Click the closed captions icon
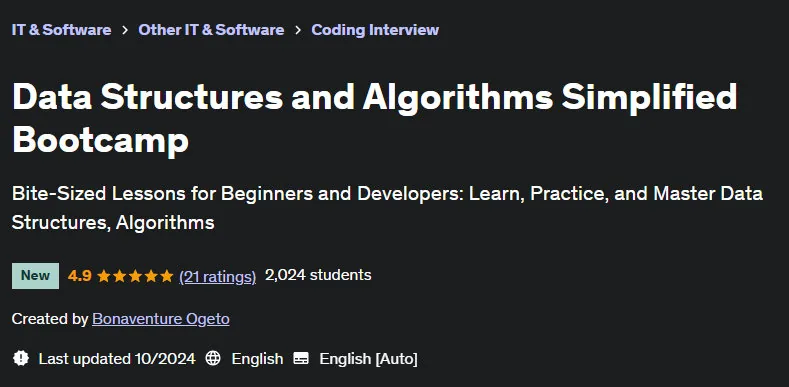This screenshot has height=387, width=789. tap(301, 358)
